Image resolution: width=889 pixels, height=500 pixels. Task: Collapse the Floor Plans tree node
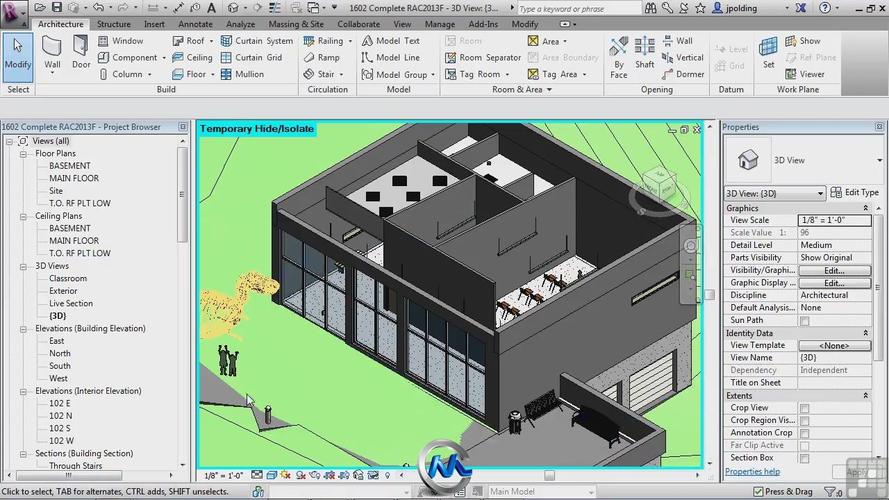pos(23,154)
